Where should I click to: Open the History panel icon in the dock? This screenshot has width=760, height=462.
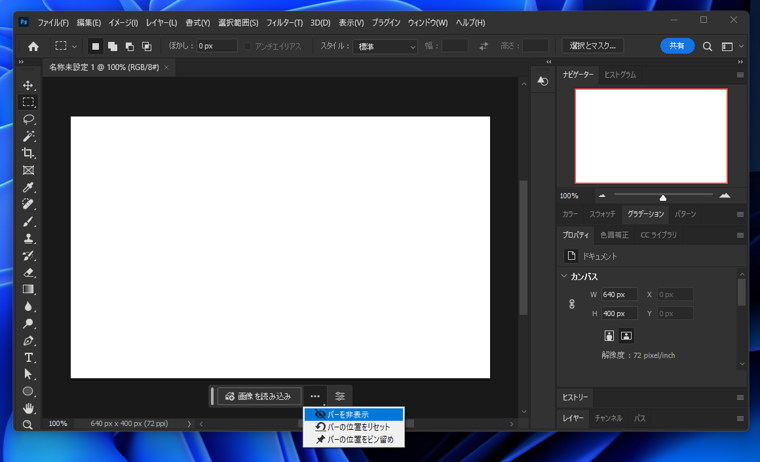point(543,81)
